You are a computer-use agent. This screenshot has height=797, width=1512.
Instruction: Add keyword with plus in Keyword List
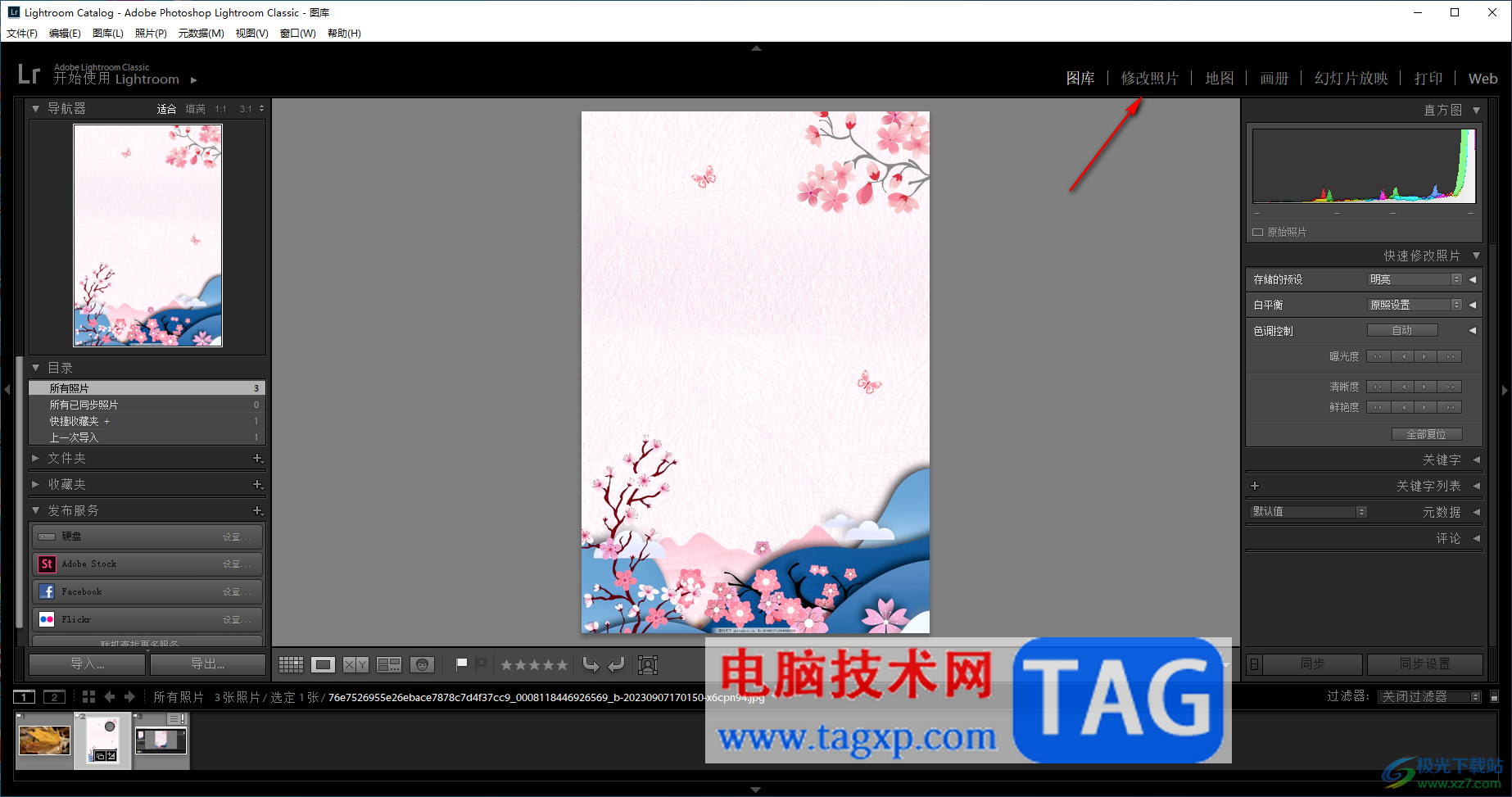[1255, 486]
